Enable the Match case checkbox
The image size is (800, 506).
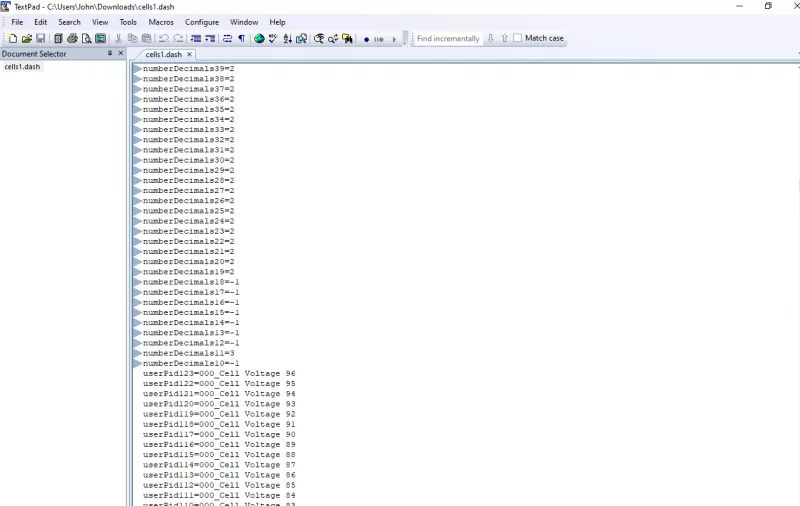coord(518,38)
